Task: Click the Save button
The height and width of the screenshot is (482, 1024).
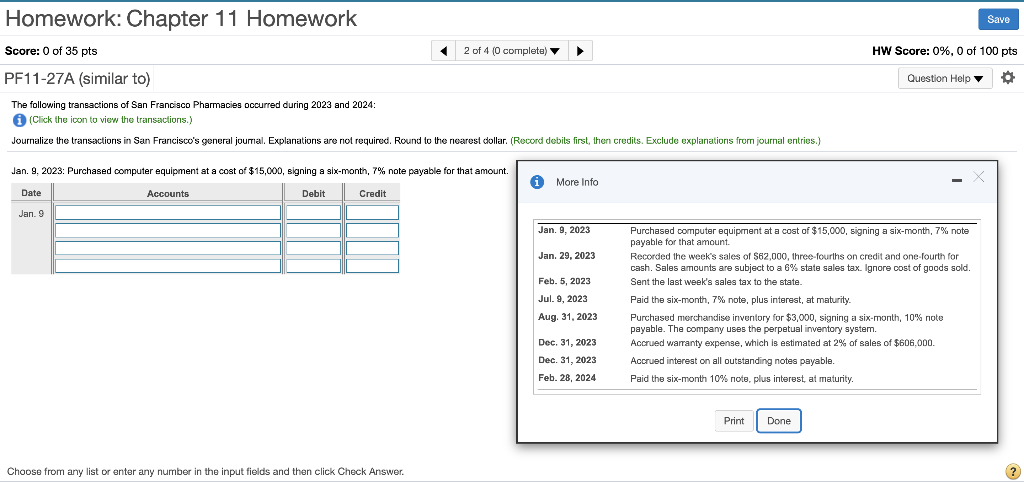Action: pyautogui.click(x=998, y=20)
